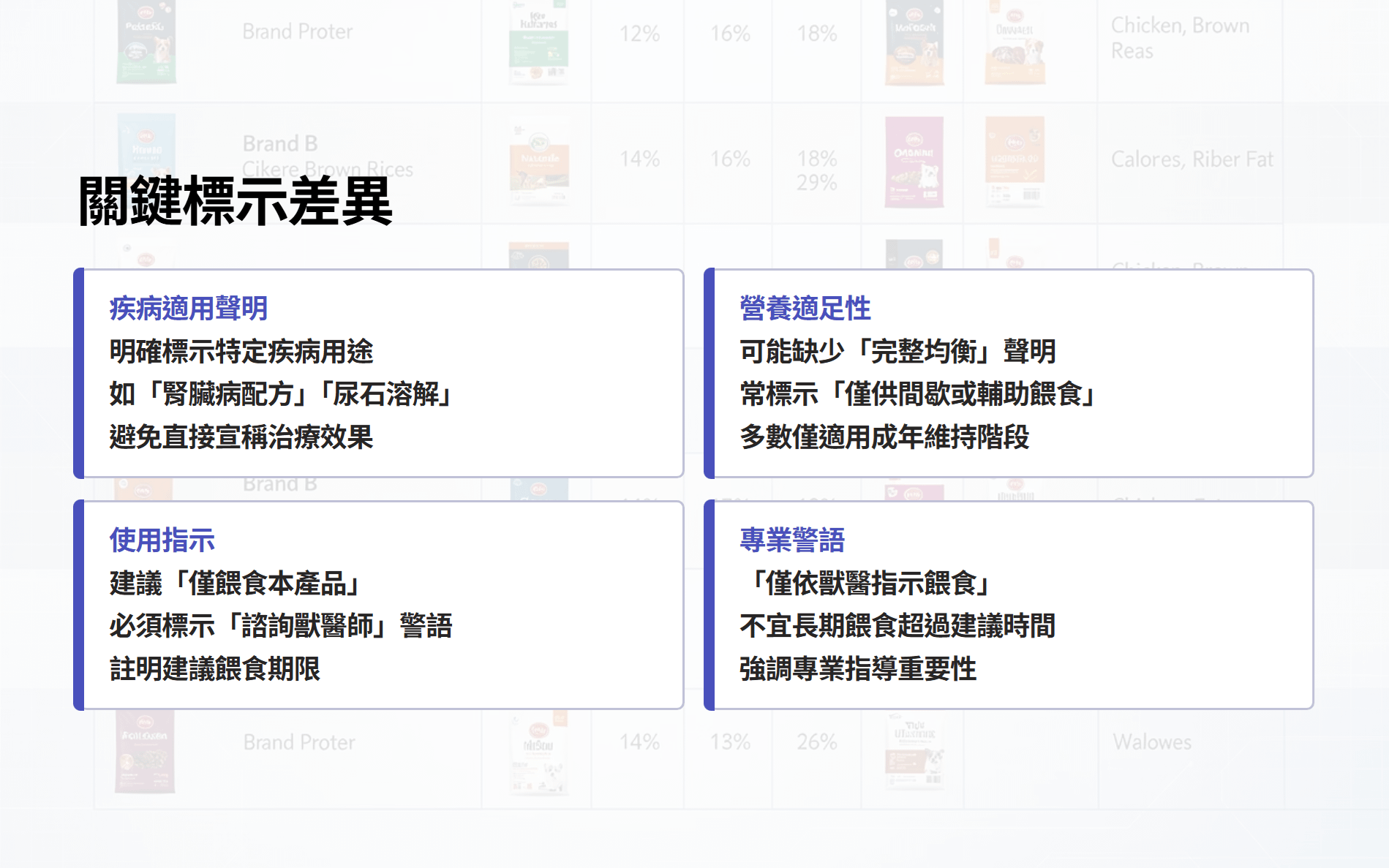Click the title 關鍵標示差異
Viewport: 1389px width, 868px height.
point(236,202)
